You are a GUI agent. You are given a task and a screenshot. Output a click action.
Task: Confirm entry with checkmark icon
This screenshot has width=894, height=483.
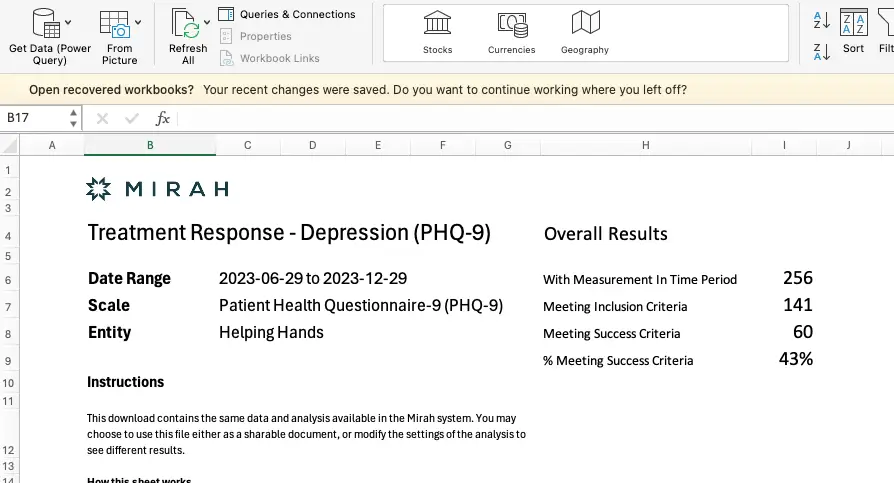(x=132, y=119)
